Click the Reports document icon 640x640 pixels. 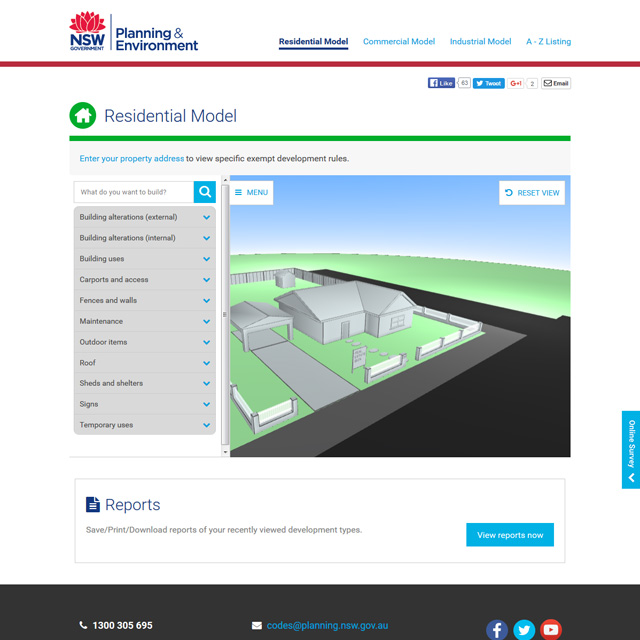click(93, 504)
